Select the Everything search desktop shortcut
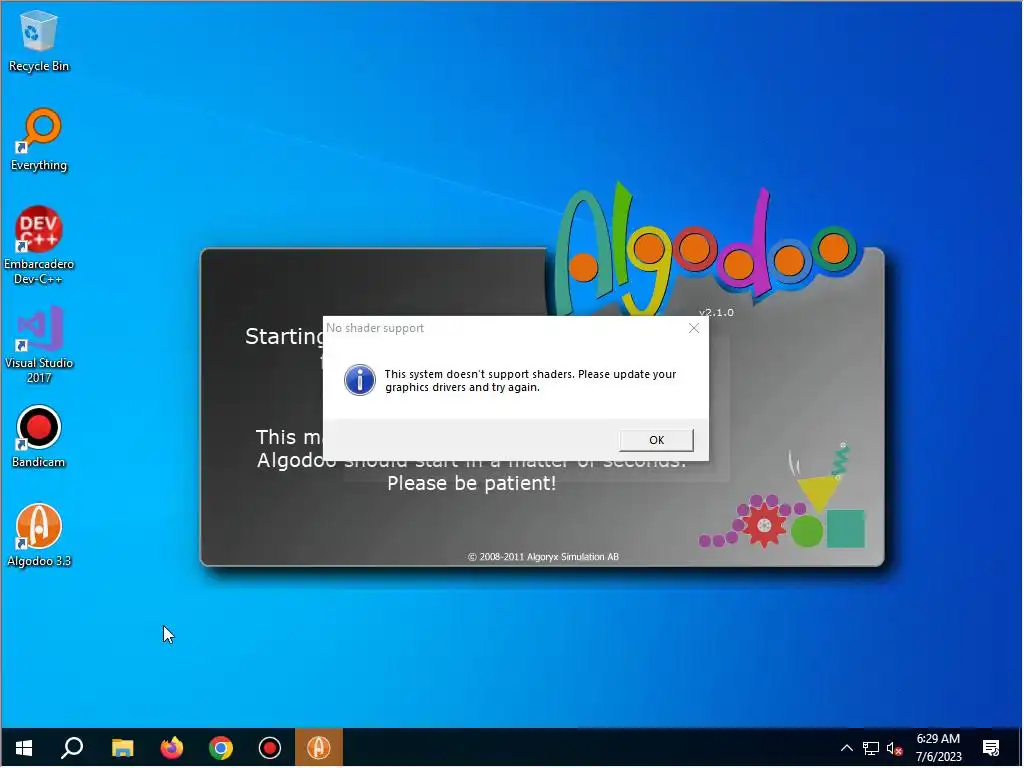Viewport: 1024px width, 768px height. [39, 140]
